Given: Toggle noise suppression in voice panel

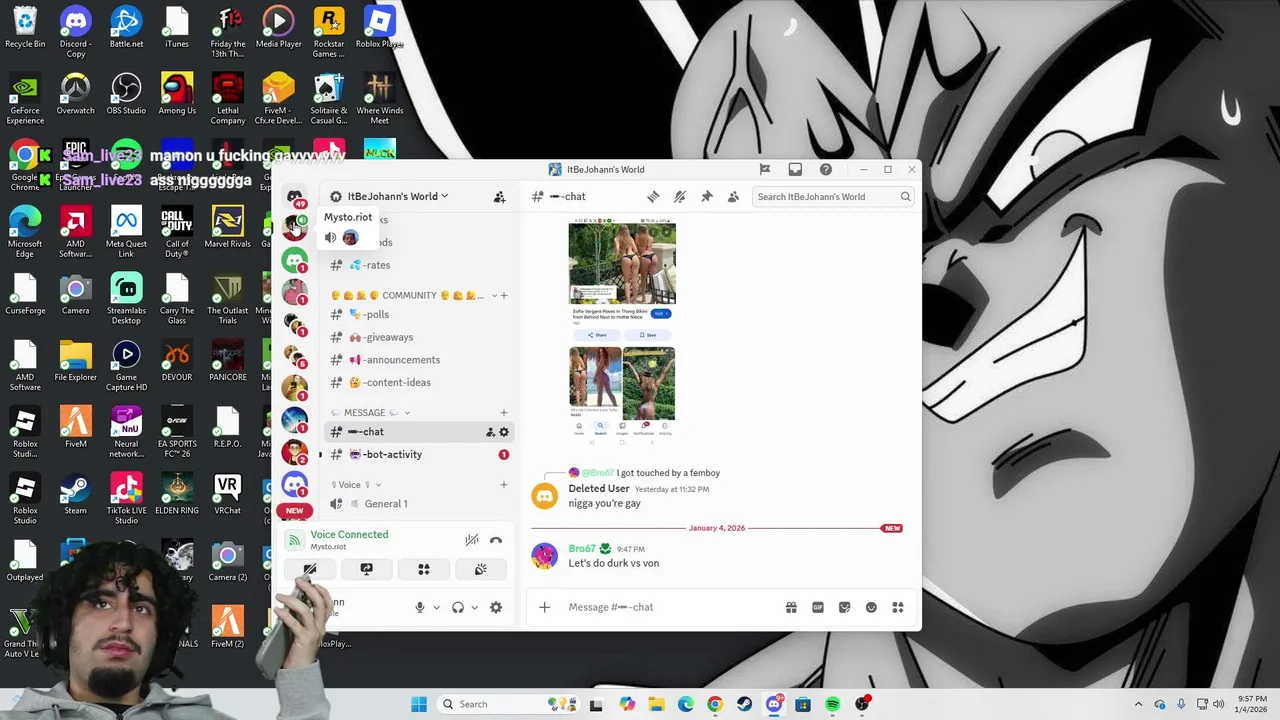Looking at the screenshot, I should point(472,540).
